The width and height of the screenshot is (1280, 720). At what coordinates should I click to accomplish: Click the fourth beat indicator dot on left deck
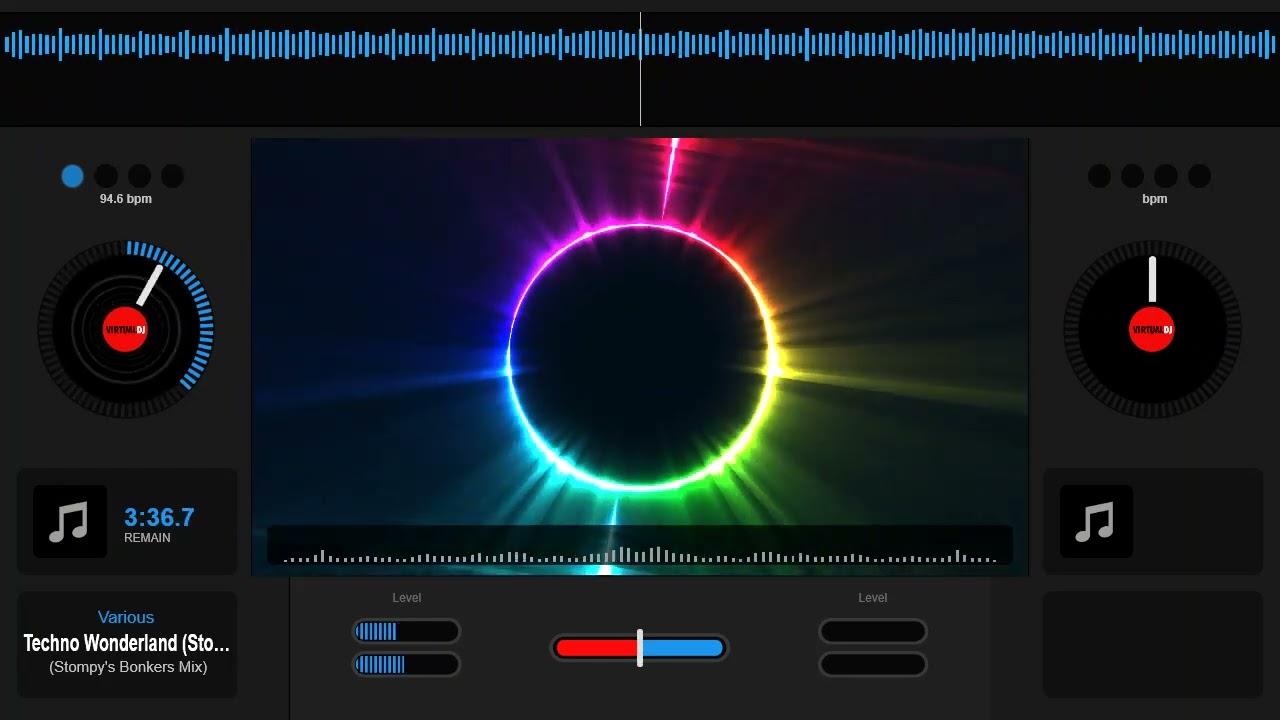(172, 176)
